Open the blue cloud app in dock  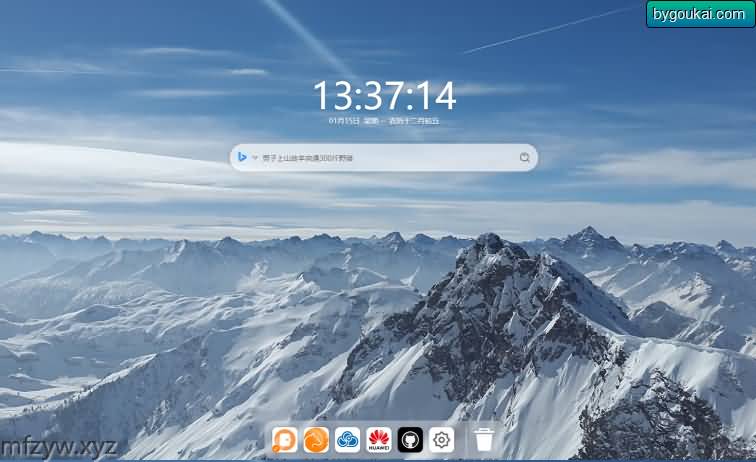coord(347,440)
